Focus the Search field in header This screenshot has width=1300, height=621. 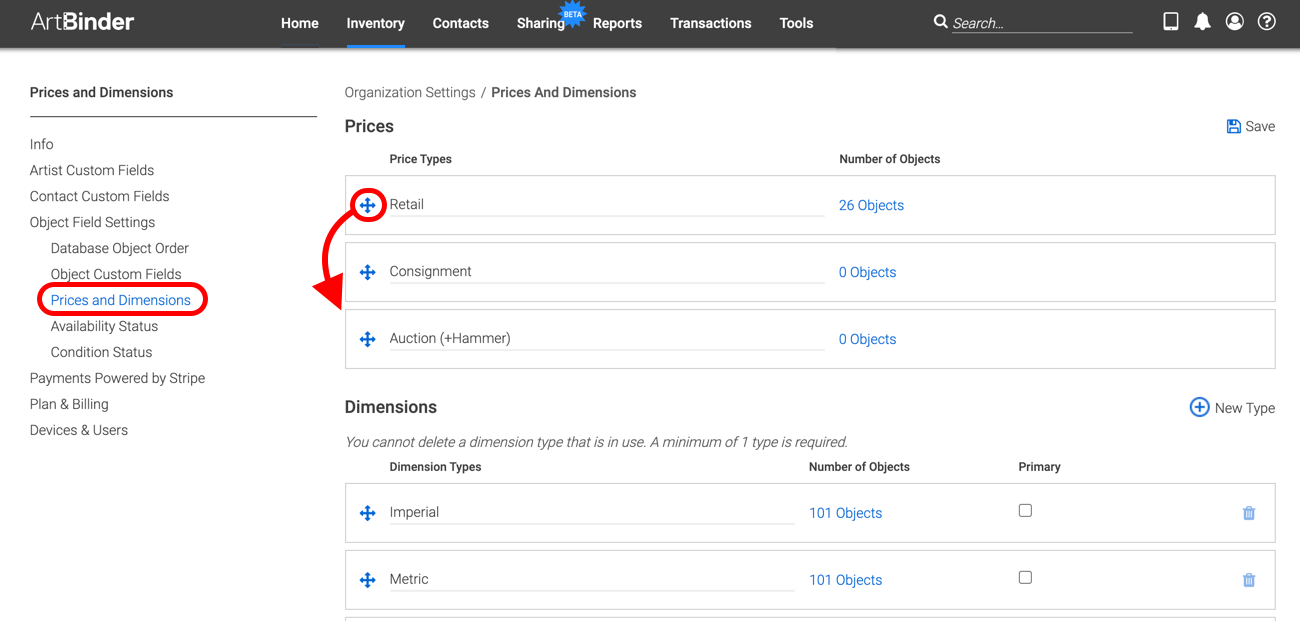coord(1042,23)
